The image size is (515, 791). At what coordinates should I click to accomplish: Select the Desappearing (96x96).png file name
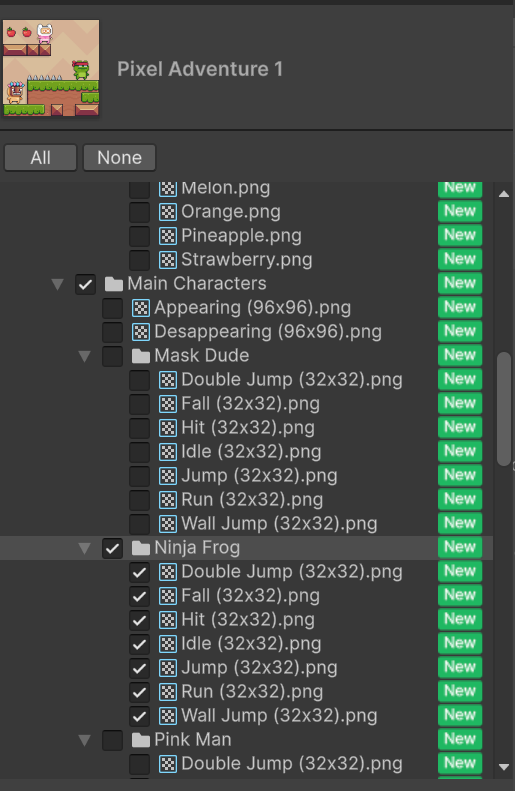pos(268,332)
